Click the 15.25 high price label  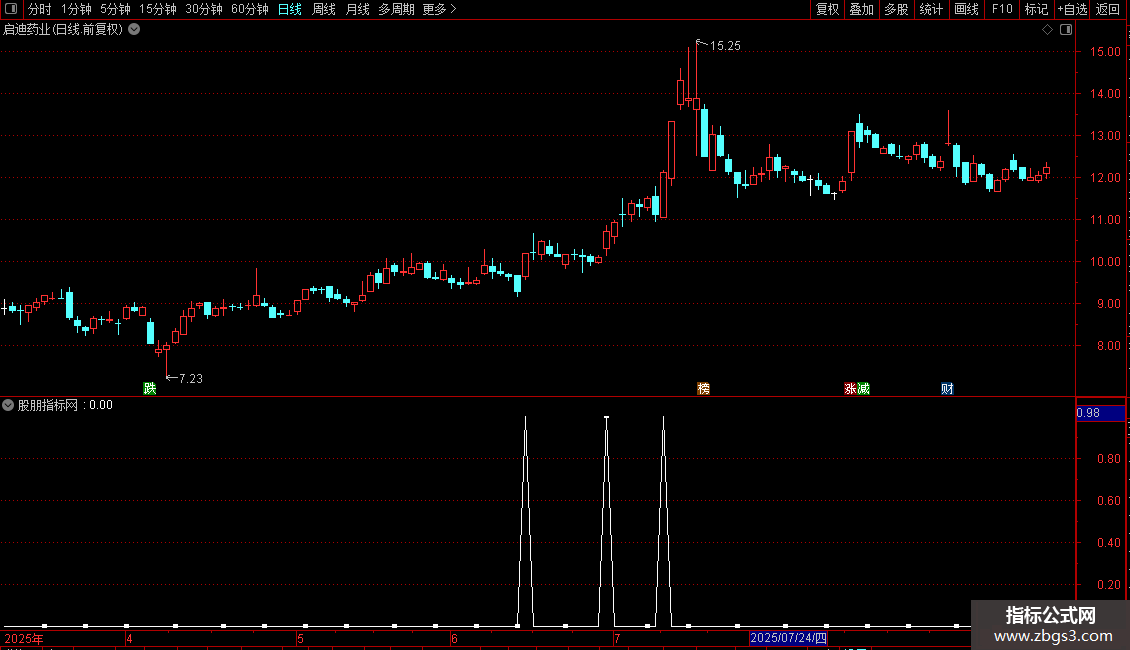[725, 46]
